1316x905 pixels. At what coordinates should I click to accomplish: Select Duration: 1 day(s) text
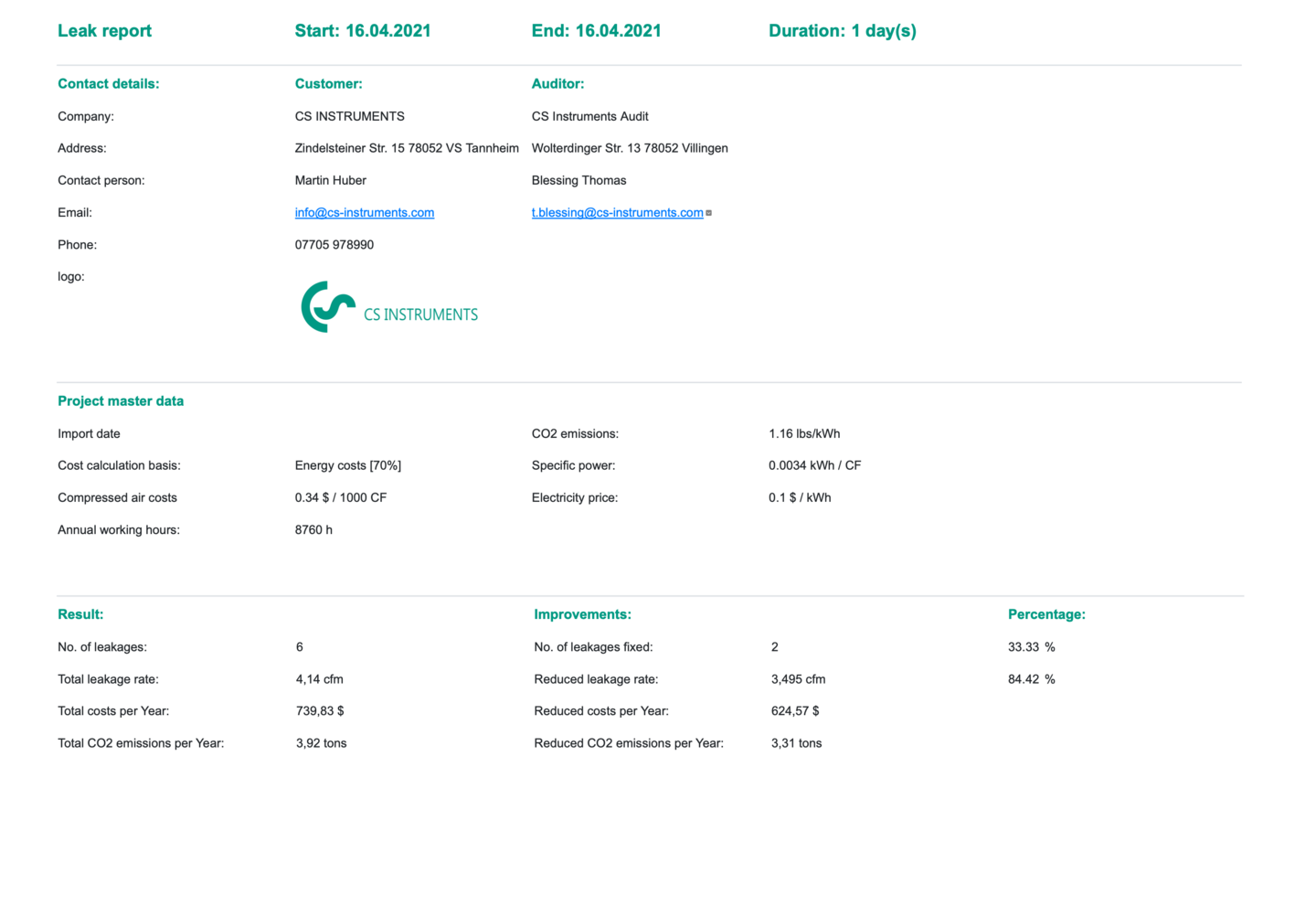tap(842, 30)
